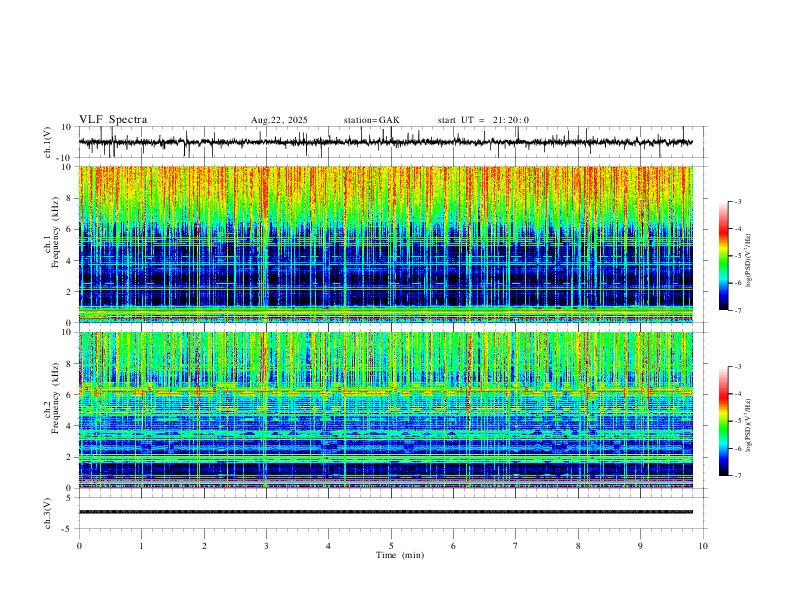Viewport: 792px width, 612px height.
Task: Click the "4" kHz tick on ch.1 frequency axis
Action: pos(69,261)
